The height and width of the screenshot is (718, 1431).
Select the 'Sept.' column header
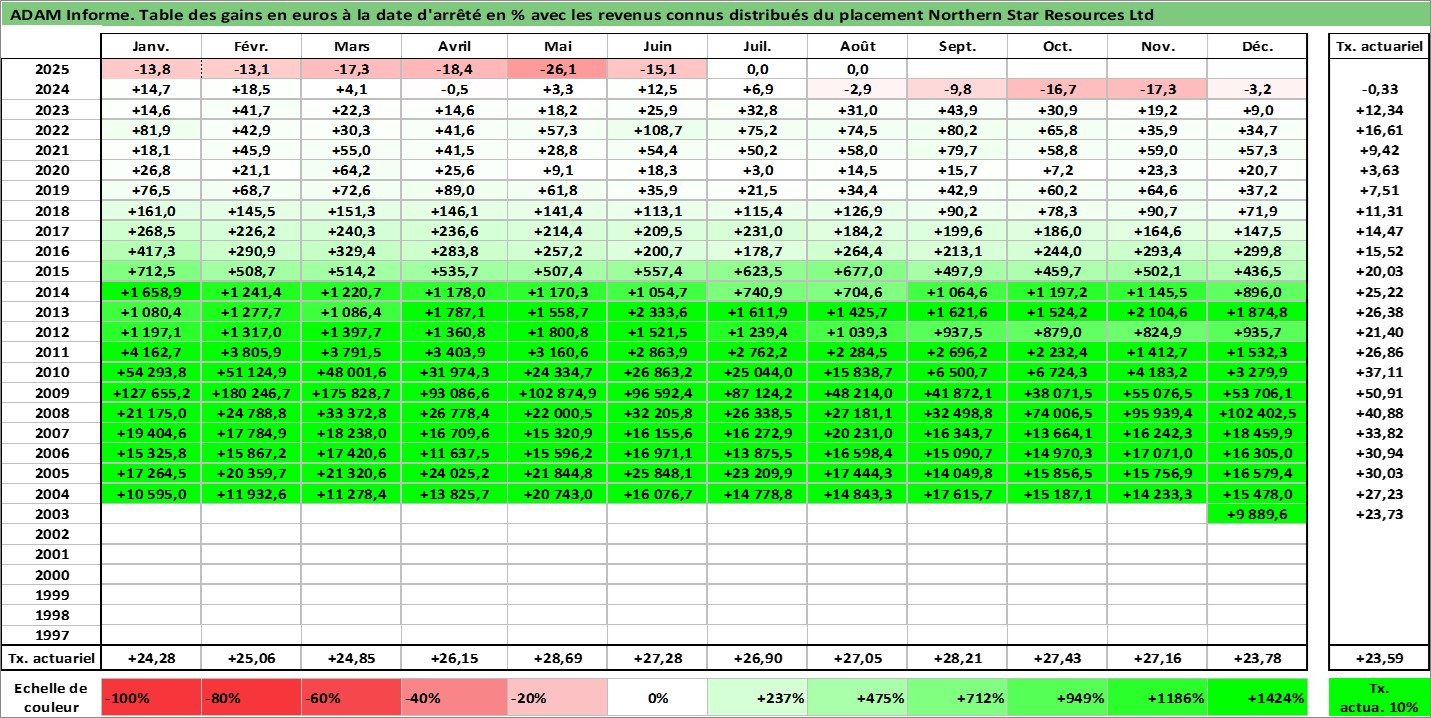(x=958, y=47)
